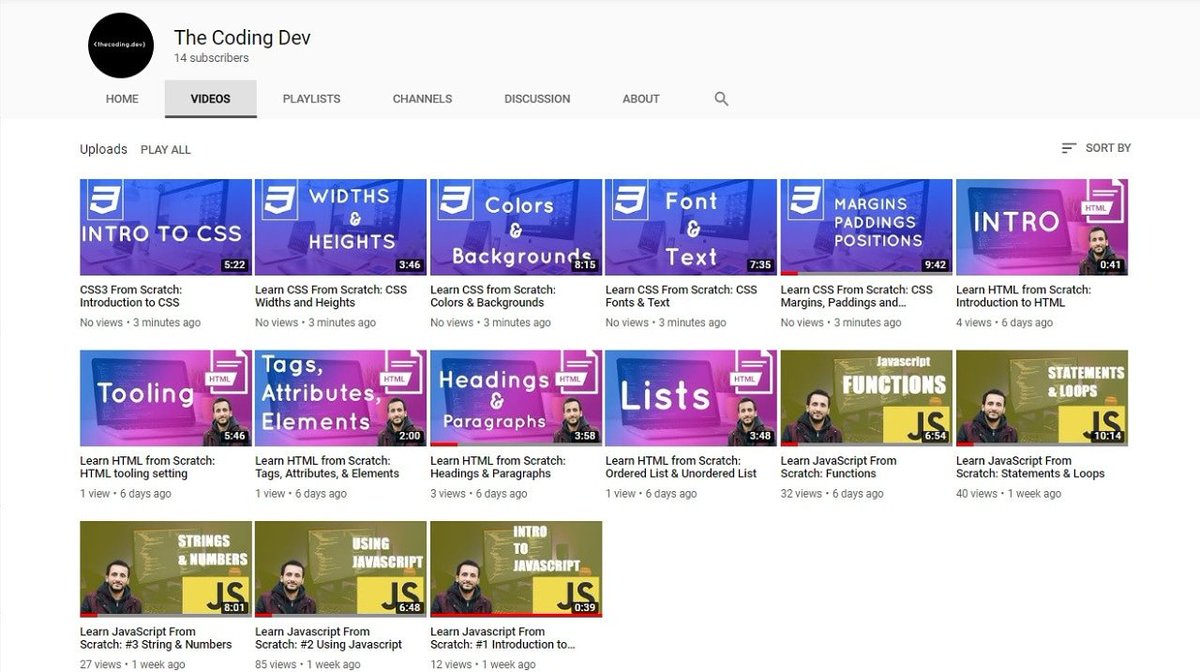This screenshot has height=672, width=1200.
Task: Click the 0:39 duration badge
Action: coord(584,608)
